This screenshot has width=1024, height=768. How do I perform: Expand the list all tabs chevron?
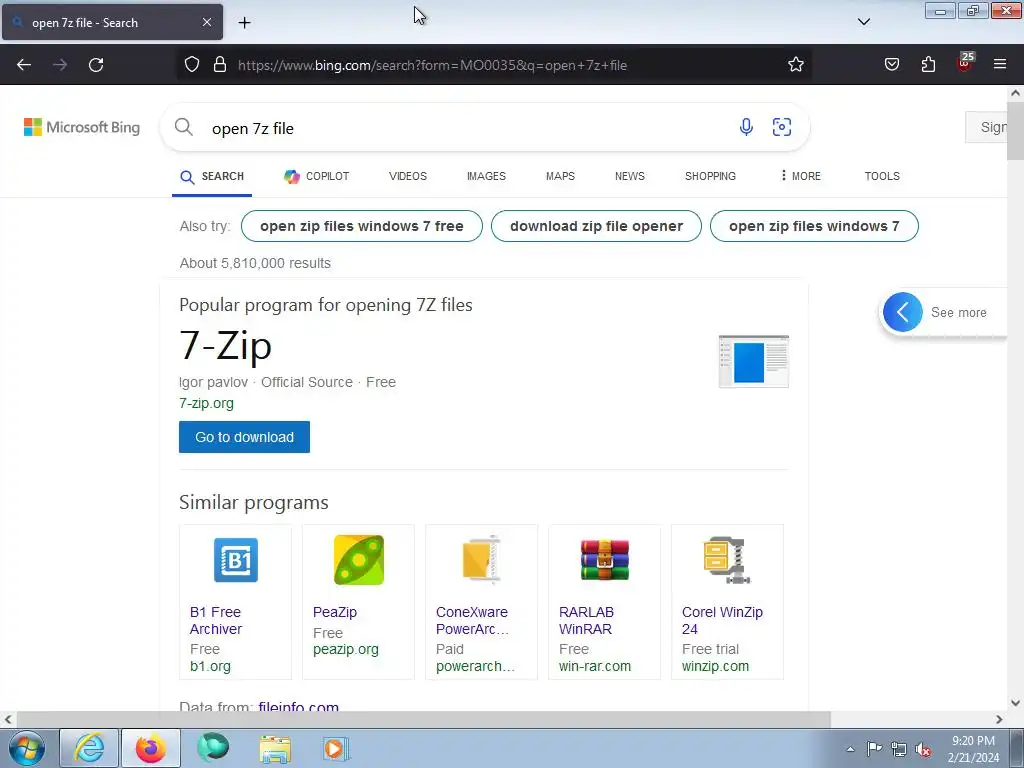(x=863, y=22)
